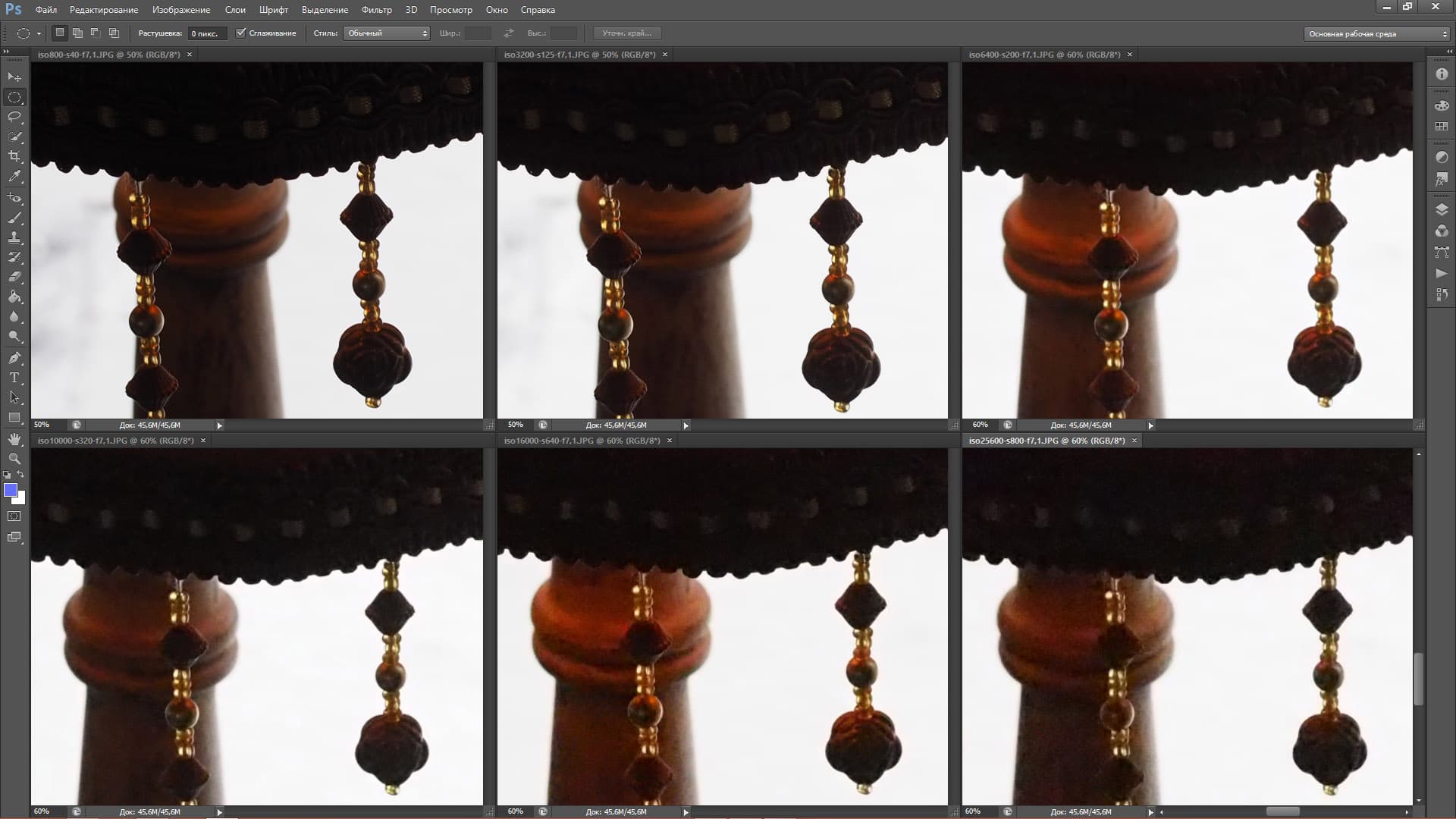
Task: Enable Quick Mask mode toggle
Action: click(x=14, y=516)
